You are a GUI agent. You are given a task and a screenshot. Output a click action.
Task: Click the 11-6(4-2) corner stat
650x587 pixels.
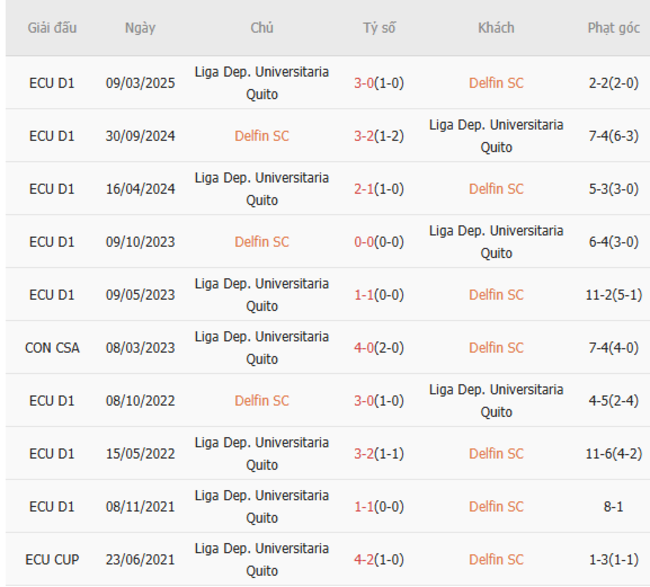pyautogui.click(x=613, y=454)
